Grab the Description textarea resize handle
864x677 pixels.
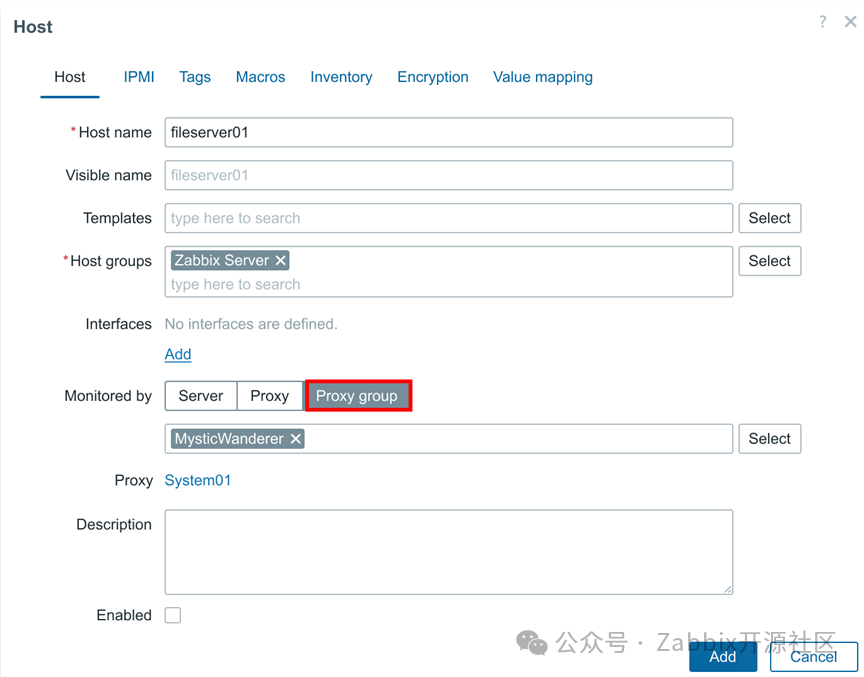pyautogui.click(x=728, y=589)
